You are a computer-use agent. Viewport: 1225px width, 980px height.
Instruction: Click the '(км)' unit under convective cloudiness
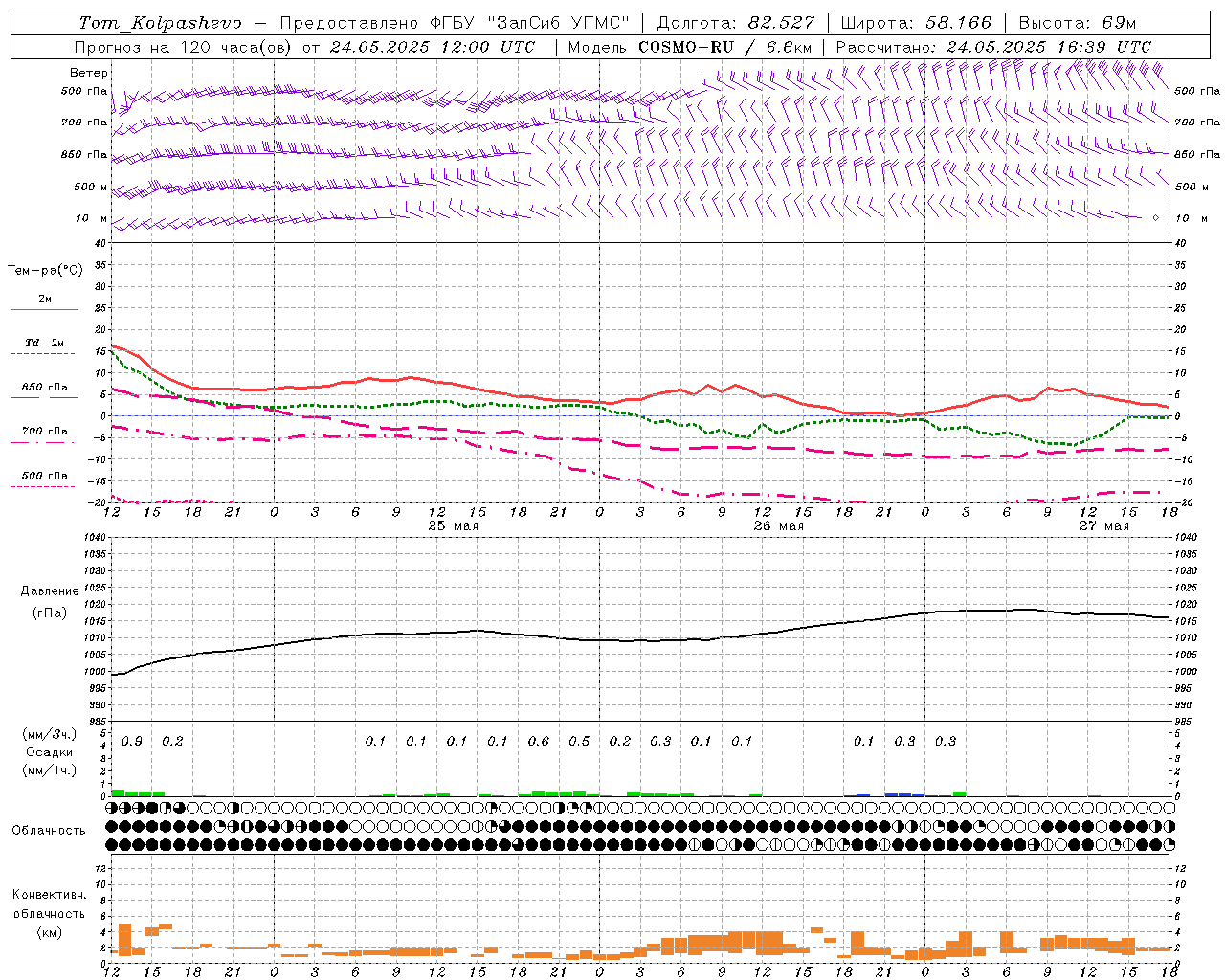(x=50, y=932)
